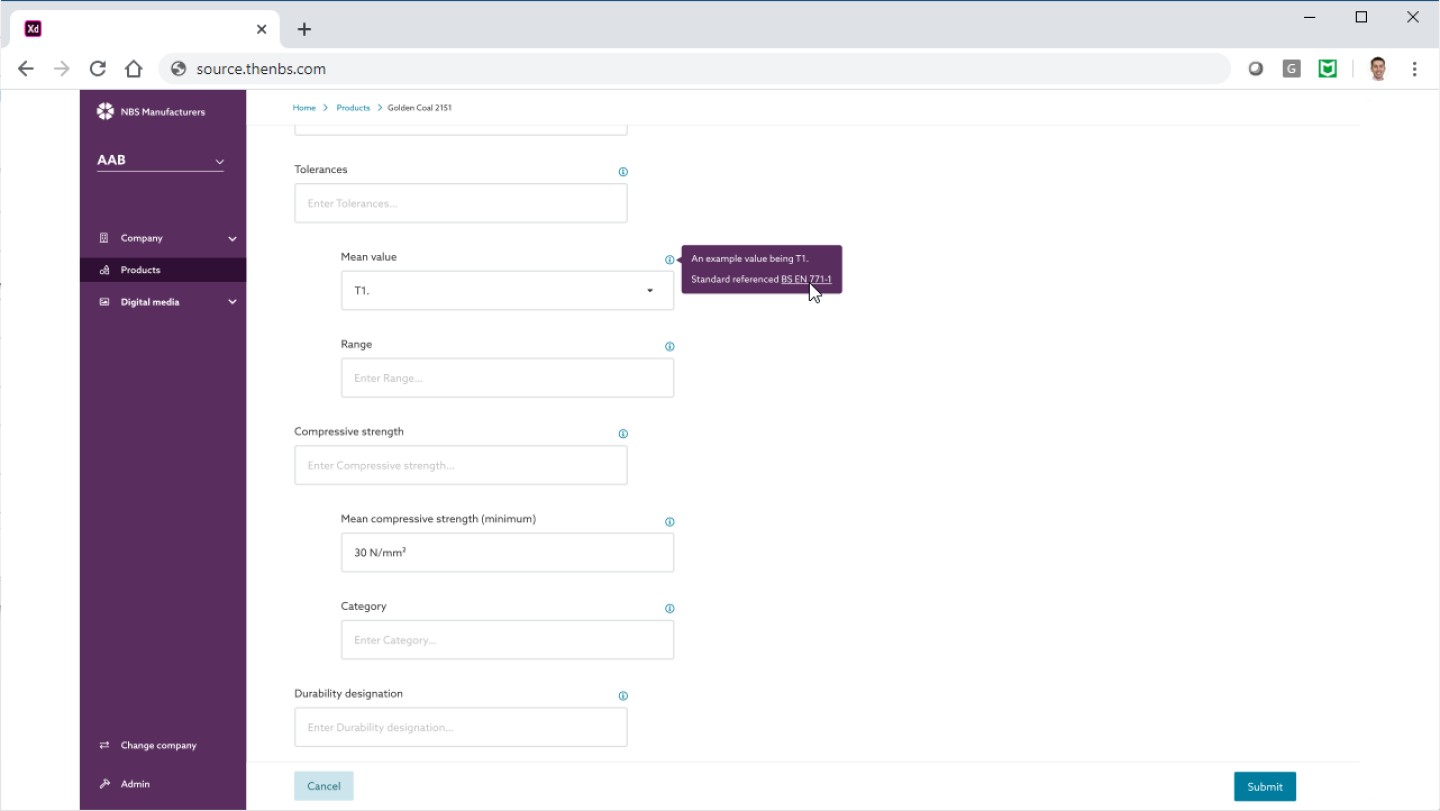This screenshot has height=811, width=1440.
Task: Click info icon for Mean compressive strength
Action: coord(669,522)
